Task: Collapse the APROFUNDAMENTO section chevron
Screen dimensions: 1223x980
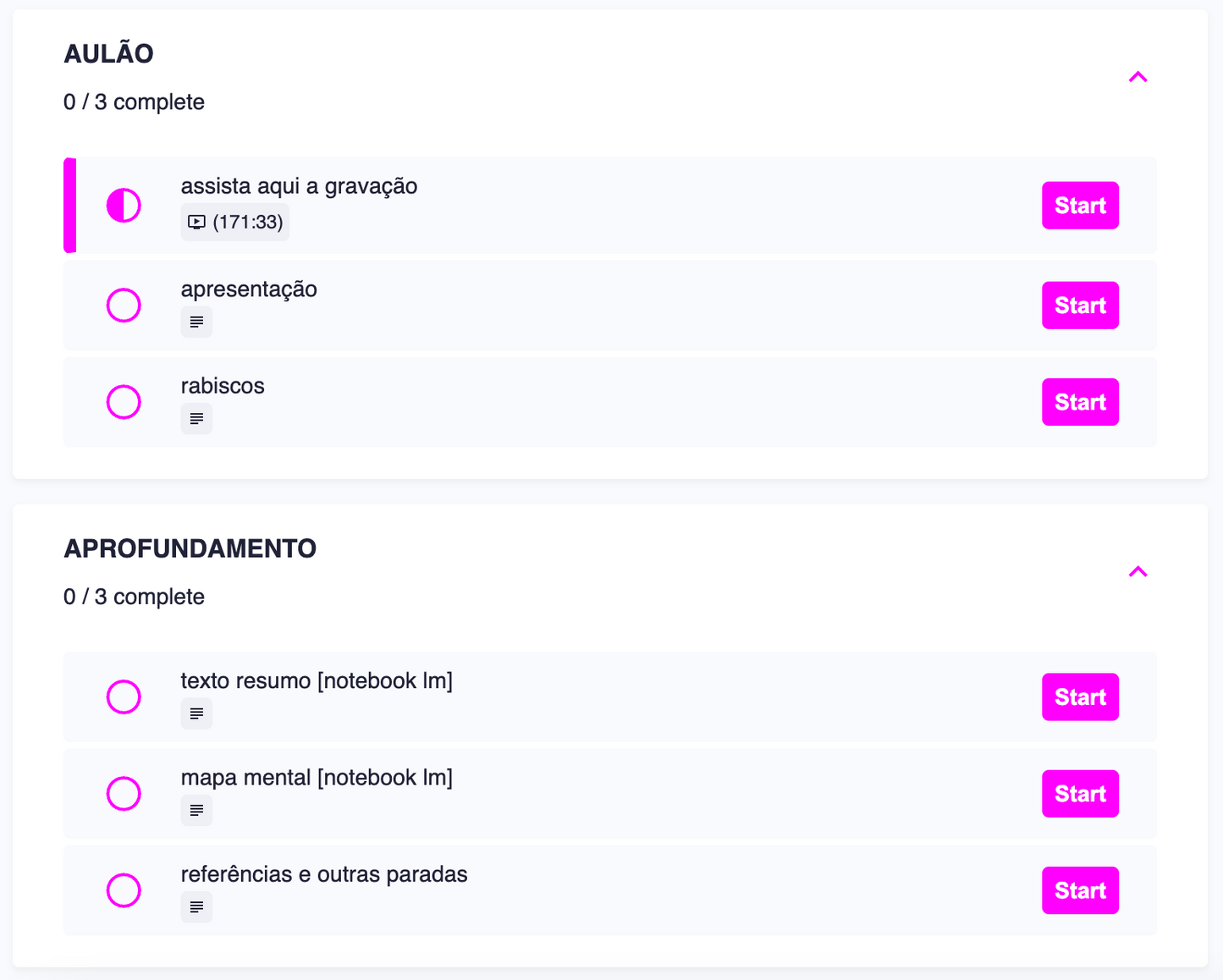Action: tap(1138, 572)
